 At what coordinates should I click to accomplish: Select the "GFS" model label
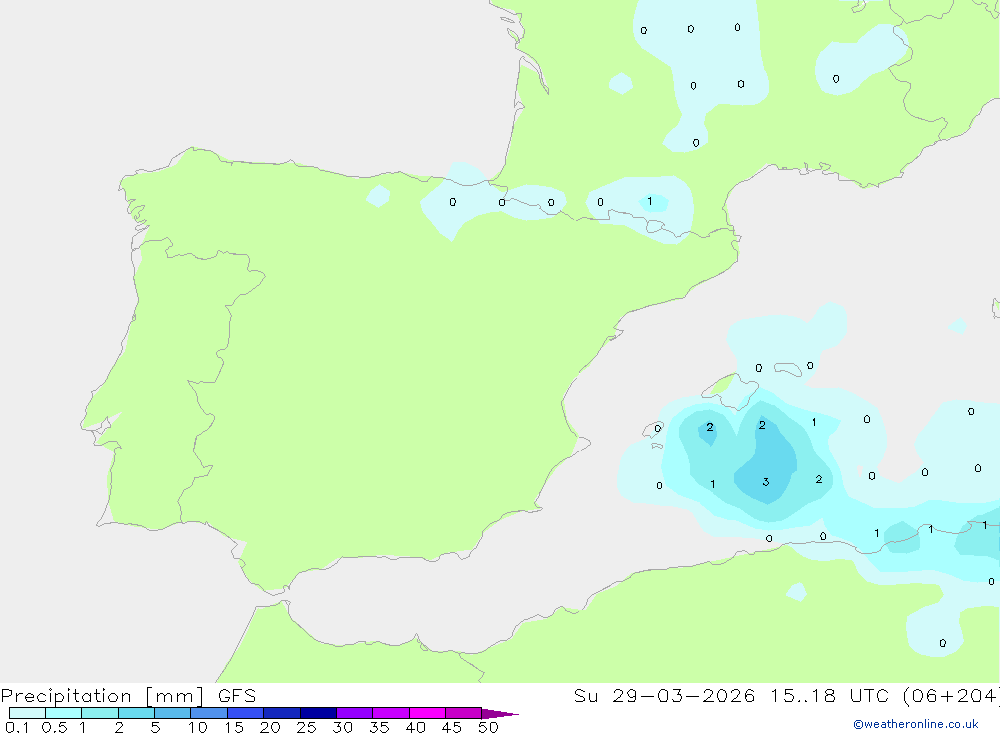point(237,696)
